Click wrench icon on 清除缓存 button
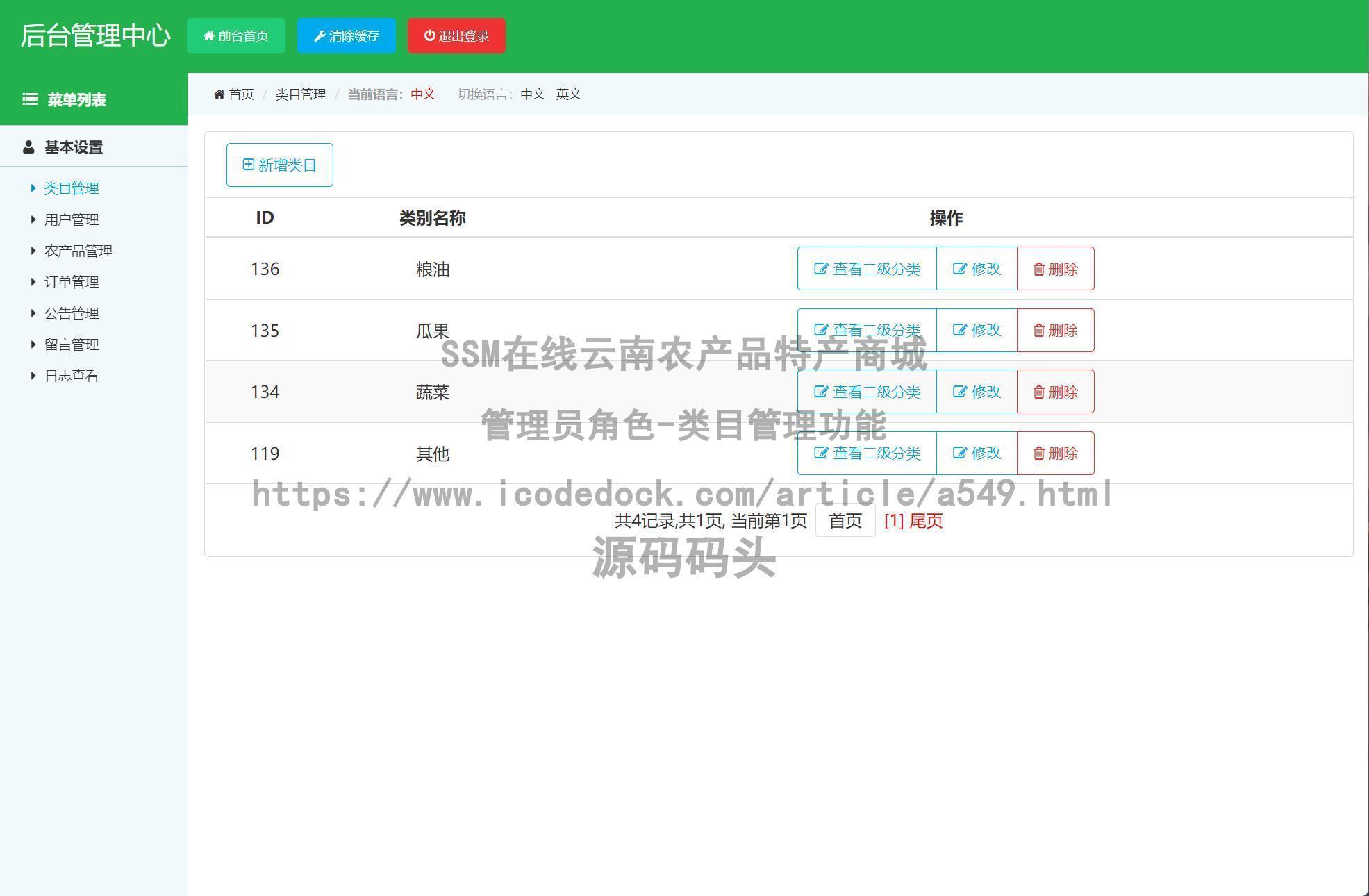 pos(320,36)
